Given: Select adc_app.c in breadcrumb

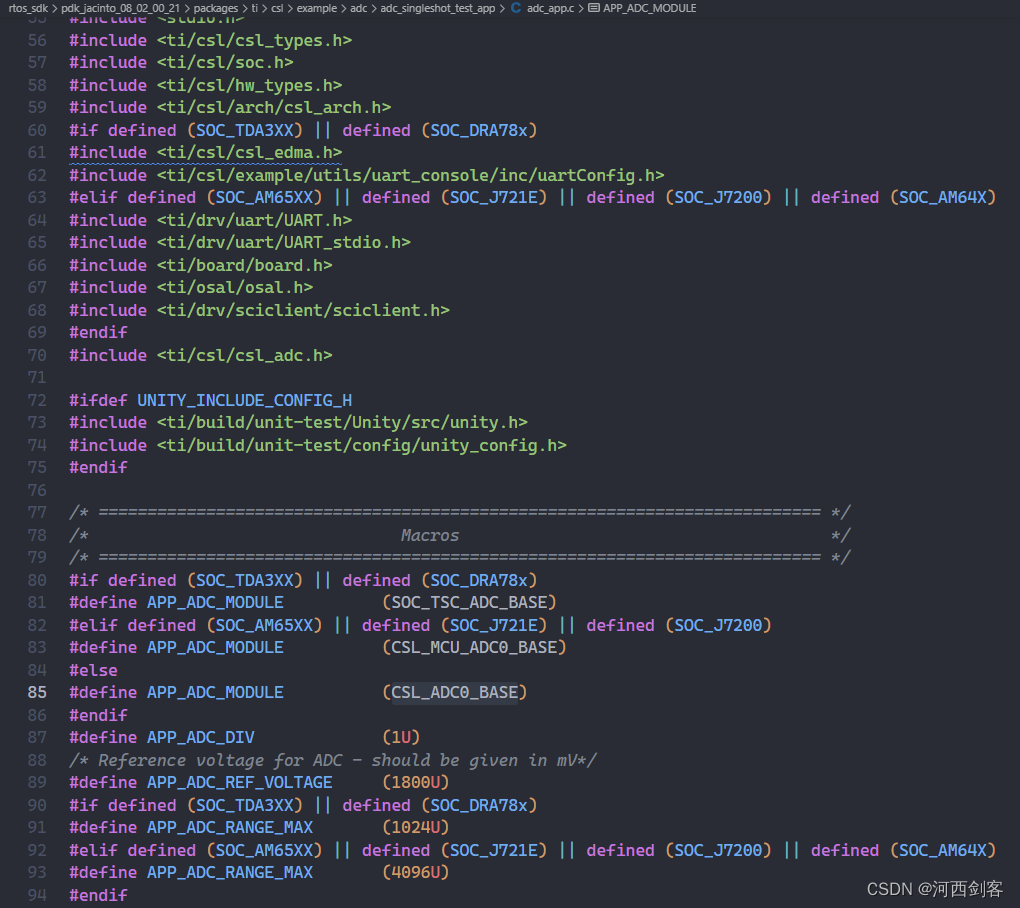Looking at the screenshot, I should click(x=550, y=8).
